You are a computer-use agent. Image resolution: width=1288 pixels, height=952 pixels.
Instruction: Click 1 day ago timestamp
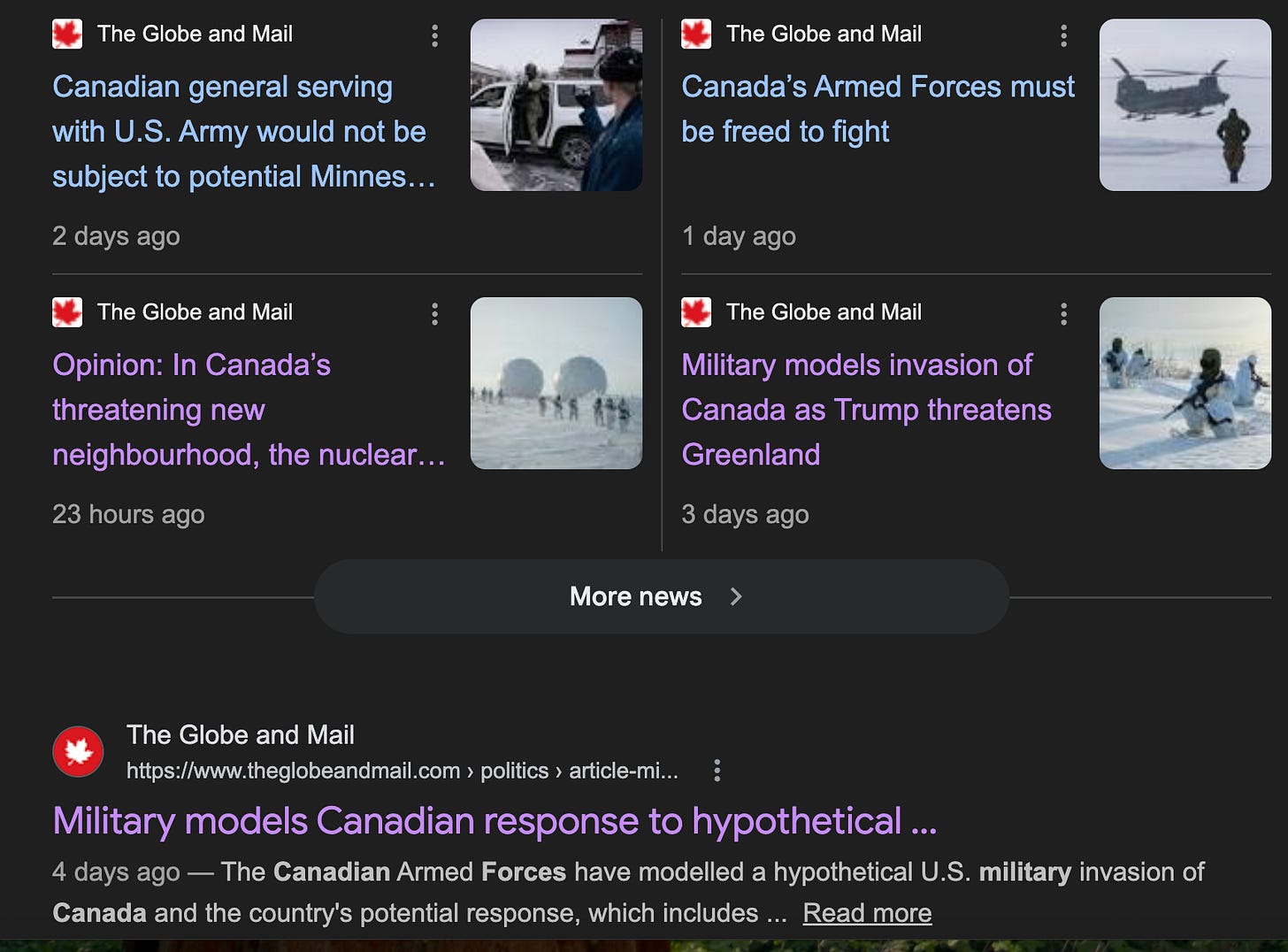[x=739, y=236]
